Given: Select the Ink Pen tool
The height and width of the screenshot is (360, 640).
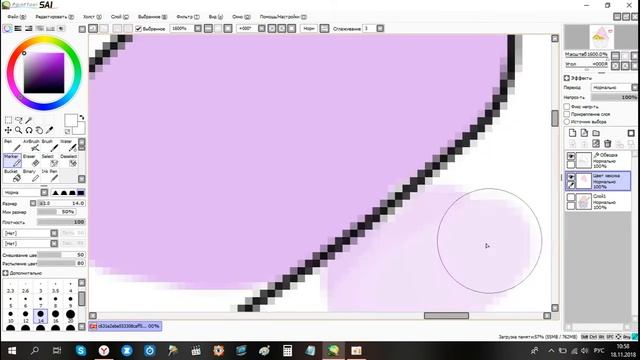Looking at the screenshot, I should [x=49, y=176].
